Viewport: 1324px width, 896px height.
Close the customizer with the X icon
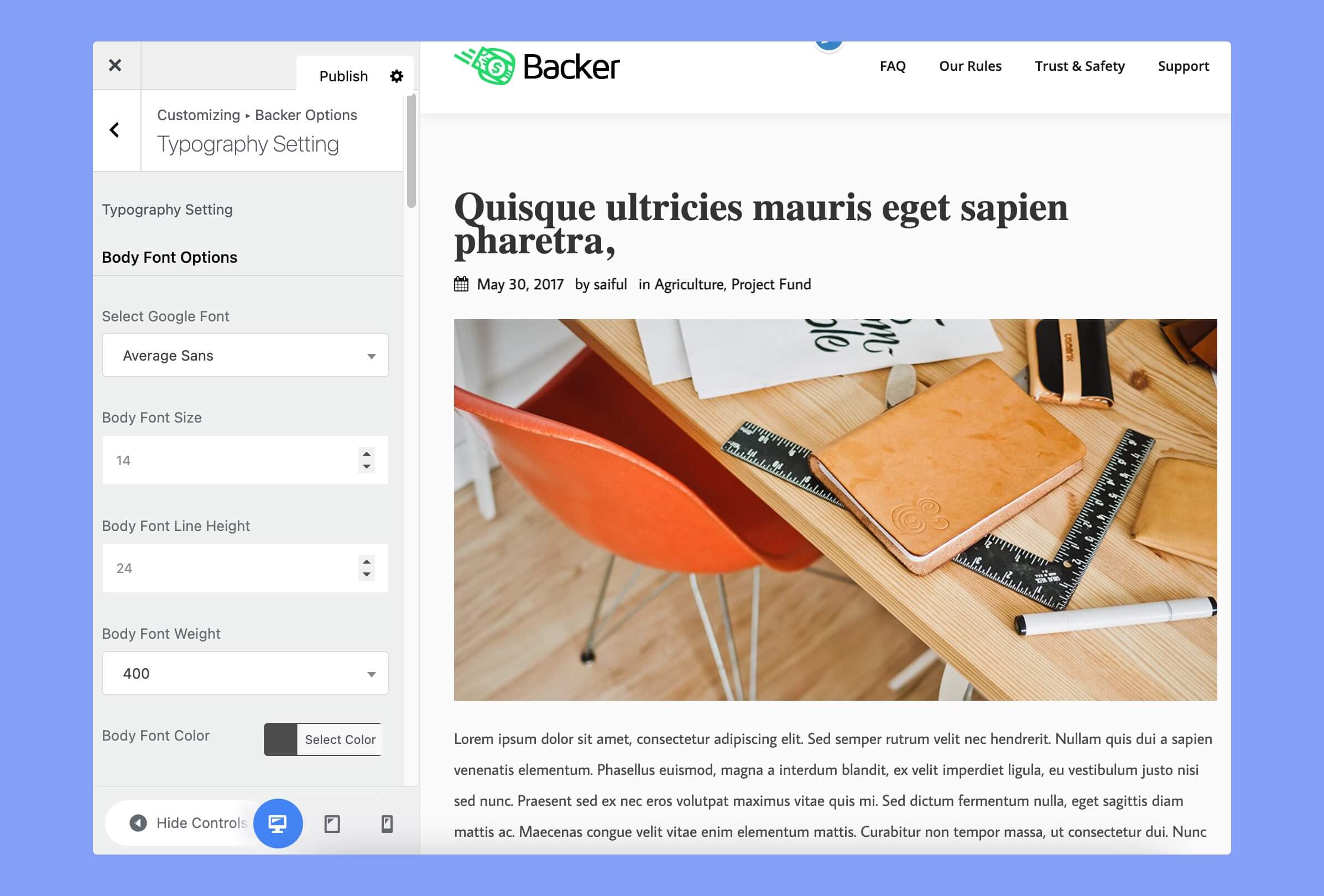(x=115, y=65)
